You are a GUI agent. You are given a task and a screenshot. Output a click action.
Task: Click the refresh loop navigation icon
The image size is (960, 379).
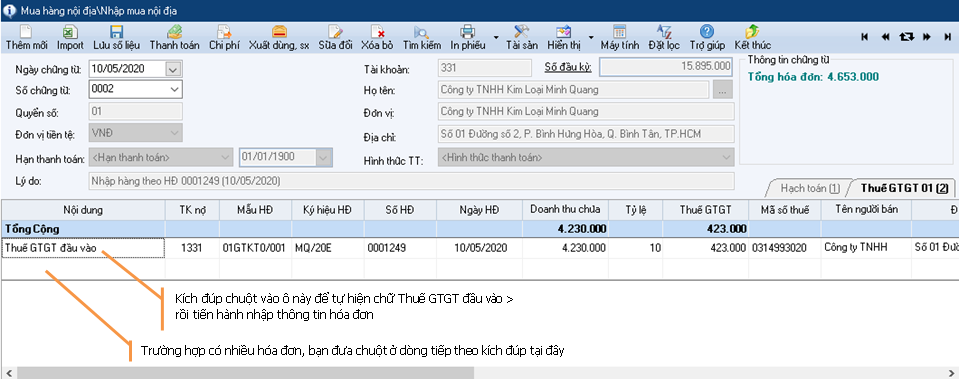coord(907,37)
